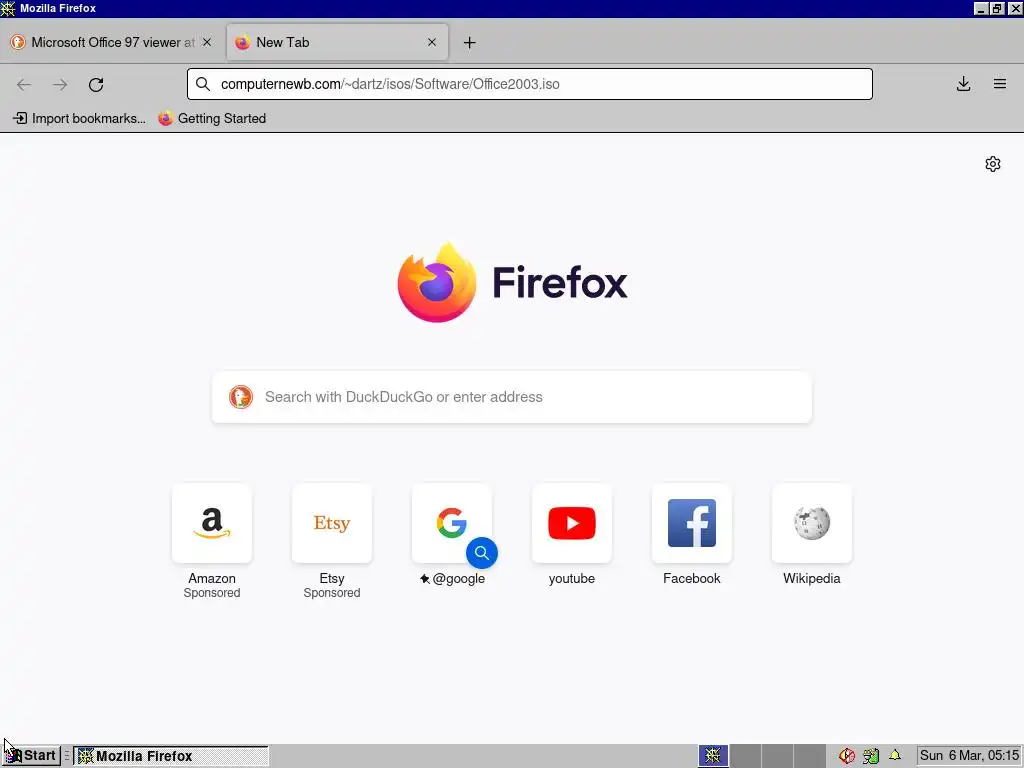Click the Firefox logo on the page
Viewport: 1024px width, 768px height.
pos(437,282)
